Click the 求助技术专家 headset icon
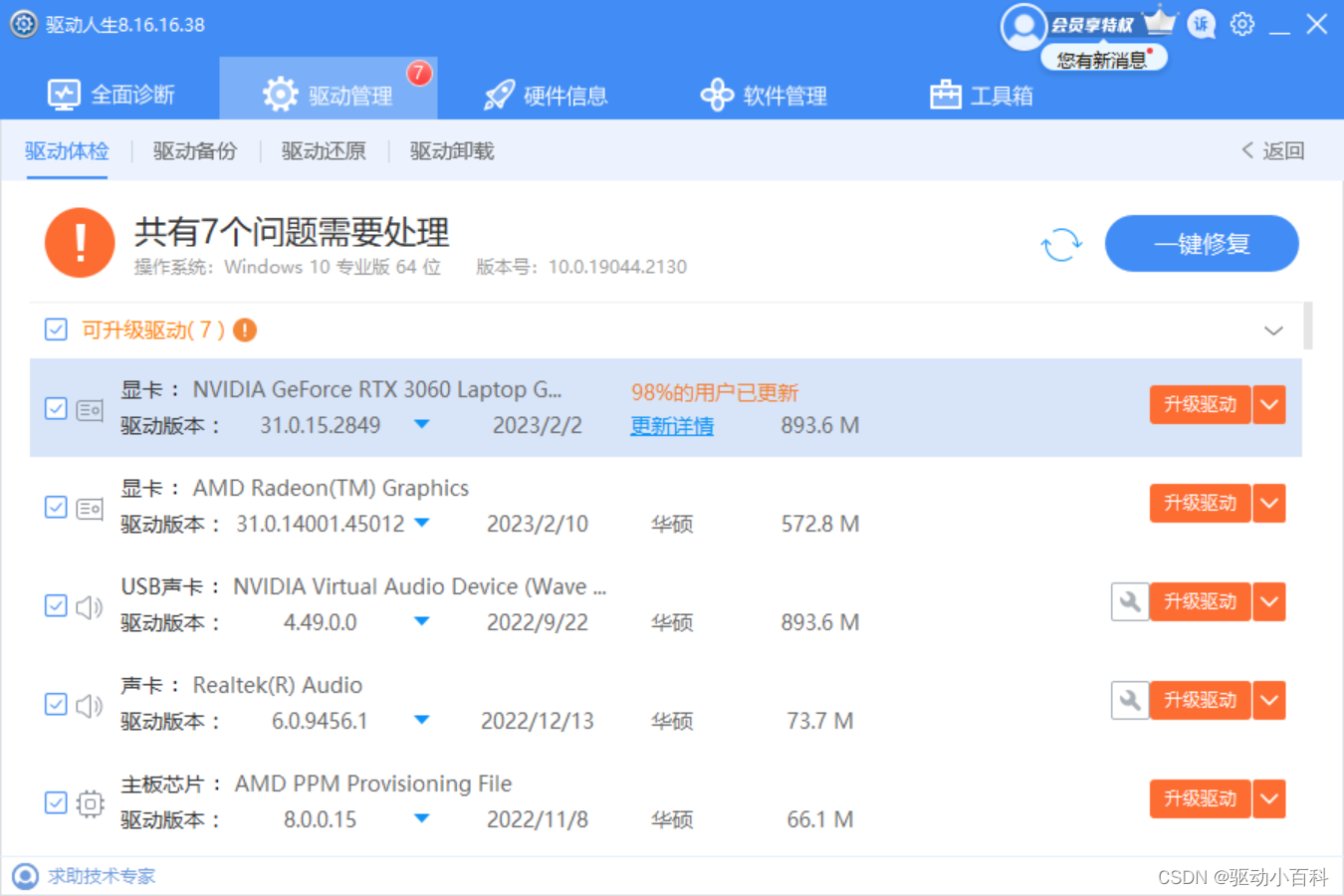 (x=25, y=876)
